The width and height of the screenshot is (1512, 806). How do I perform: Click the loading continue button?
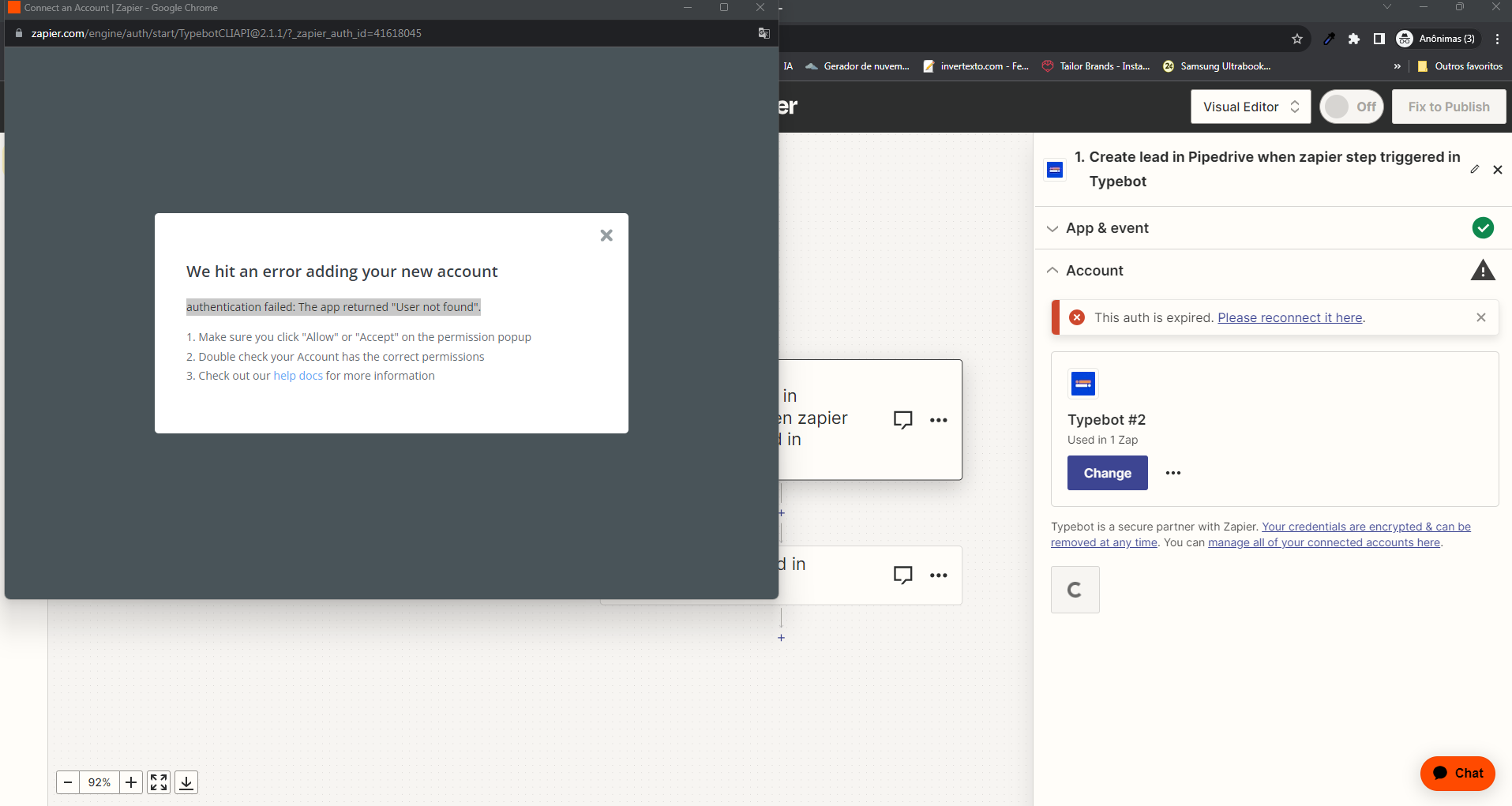[x=1075, y=590]
